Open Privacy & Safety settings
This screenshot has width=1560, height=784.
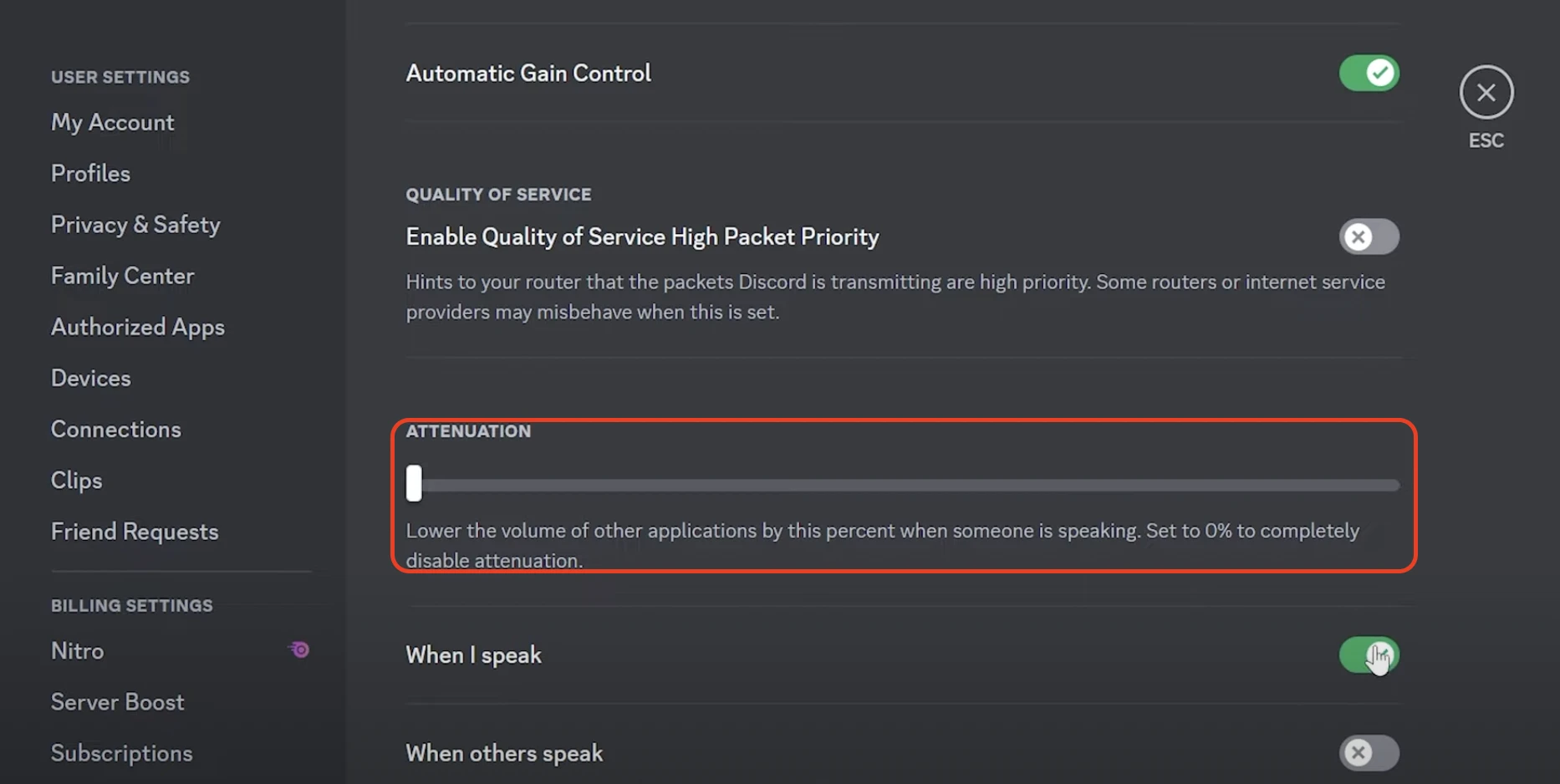(135, 225)
